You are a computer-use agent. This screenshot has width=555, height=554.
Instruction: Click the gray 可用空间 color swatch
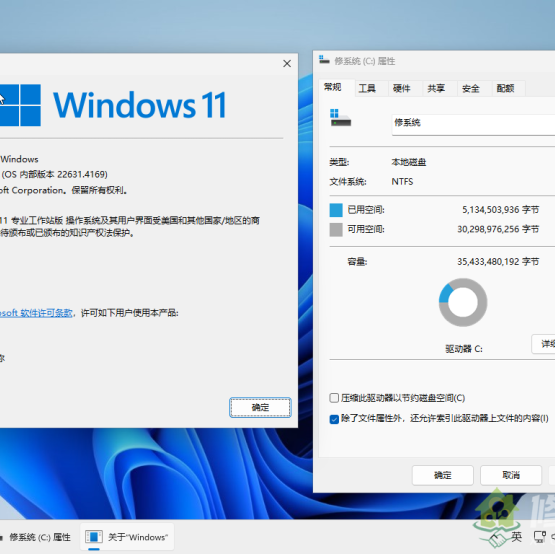tap(336, 229)
